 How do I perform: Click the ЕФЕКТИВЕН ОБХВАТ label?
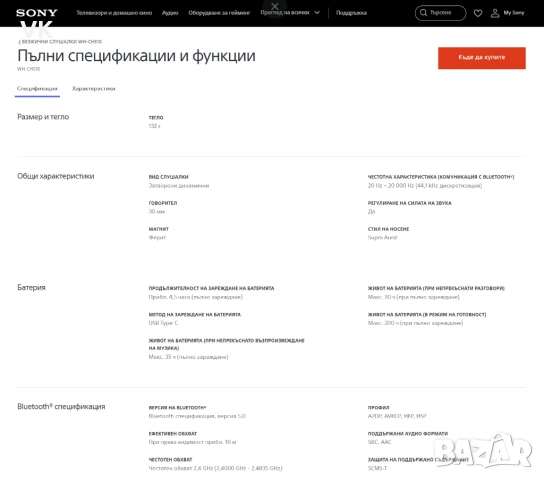(x=172, y=434)
